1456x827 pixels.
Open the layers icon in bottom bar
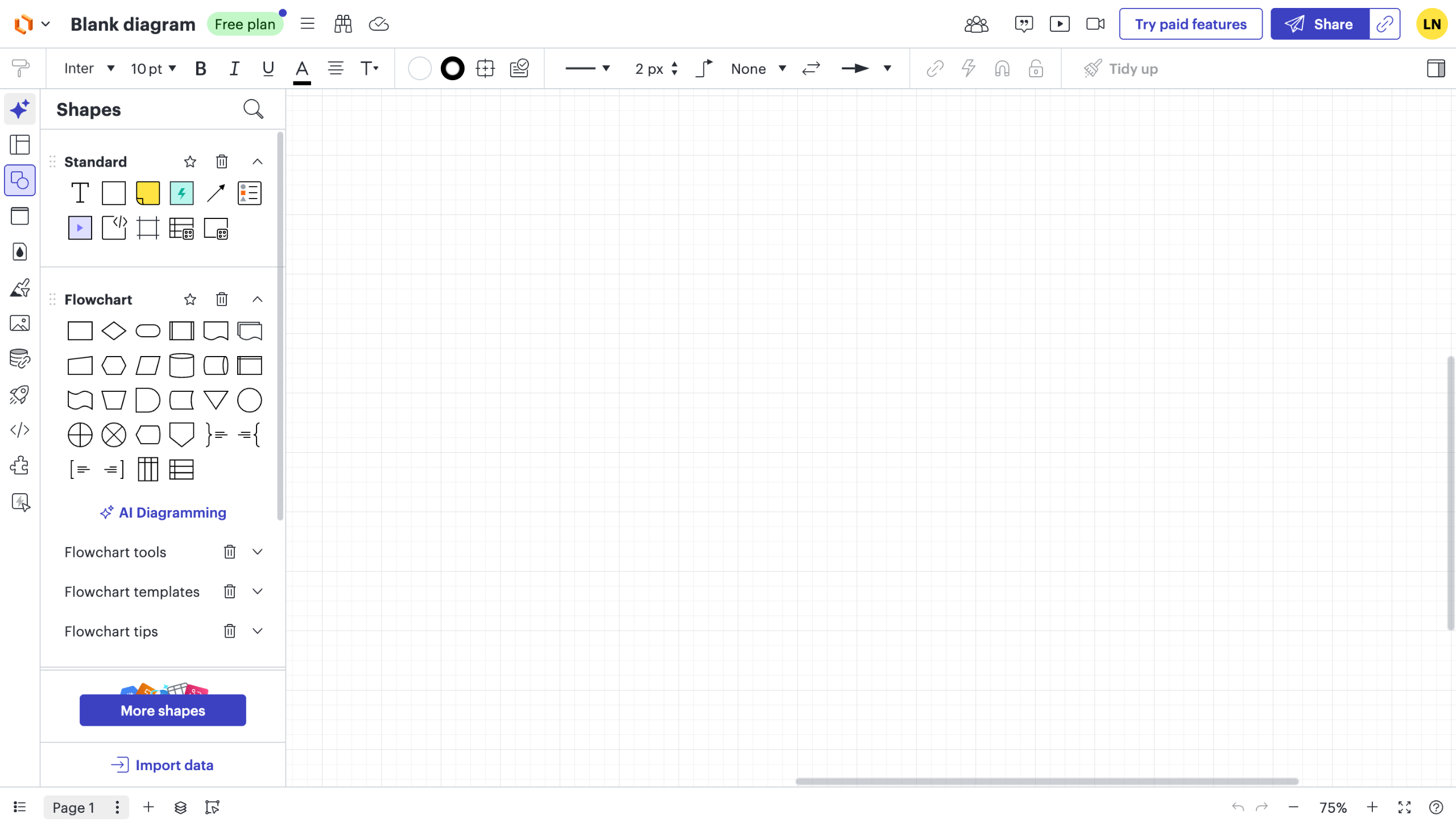[180, 807]
